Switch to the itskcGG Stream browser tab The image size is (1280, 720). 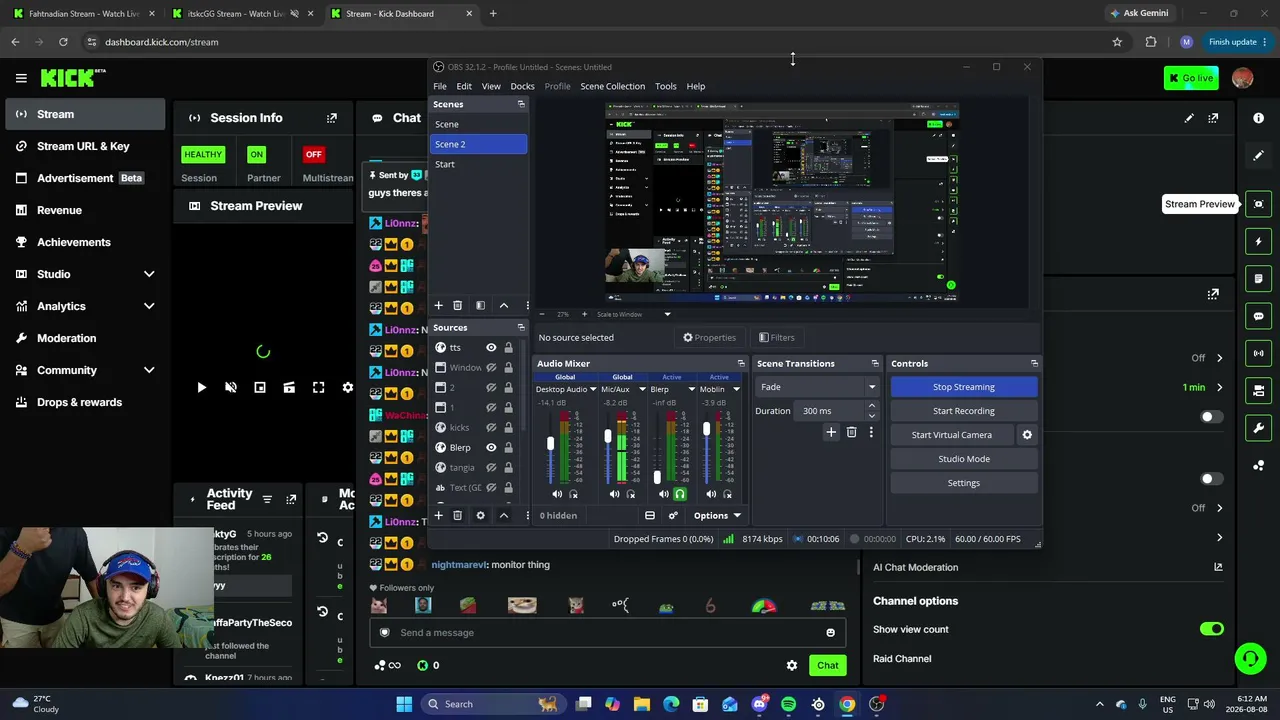pos(236,14)
